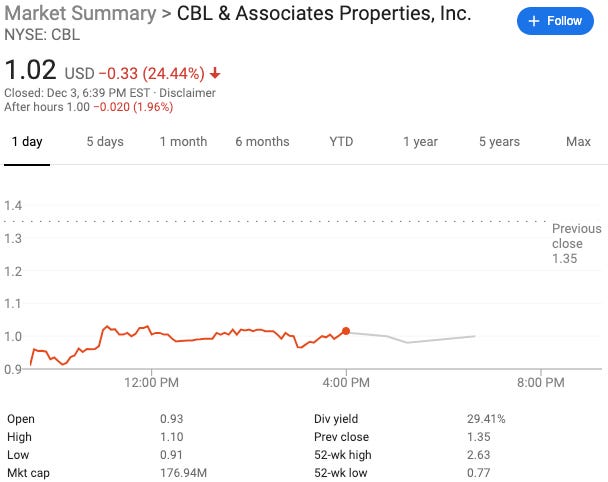
Task: Open the Market Summary breadcrumb link
Action: (80, 15)
